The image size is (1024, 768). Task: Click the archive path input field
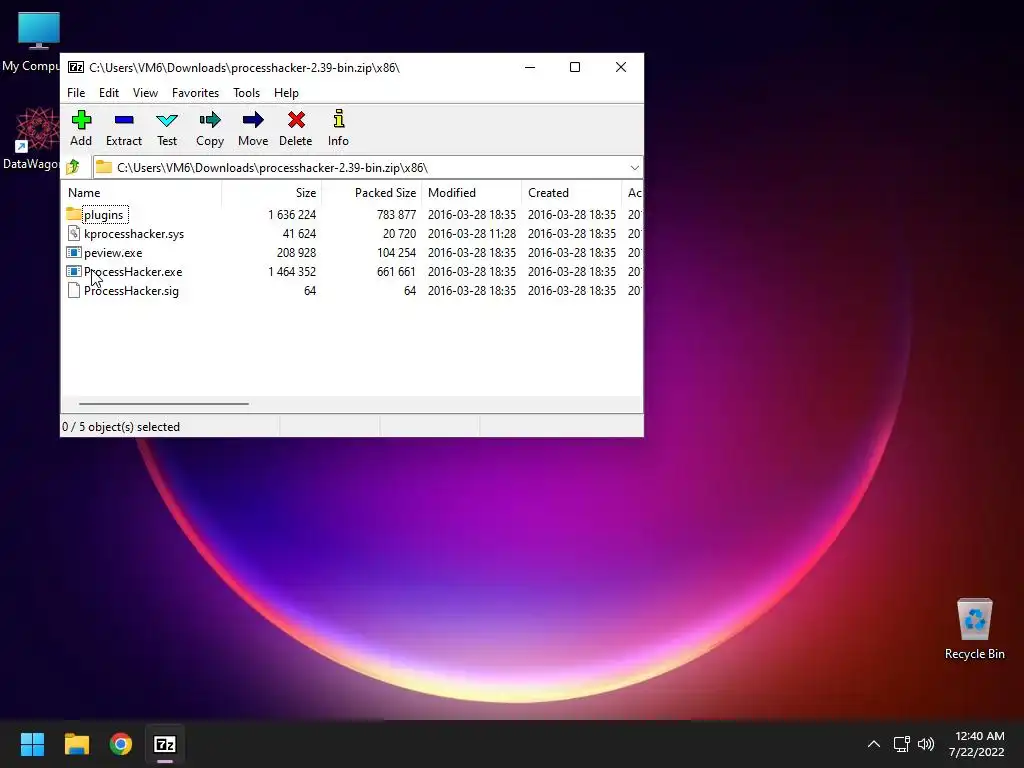coord(369,168)
